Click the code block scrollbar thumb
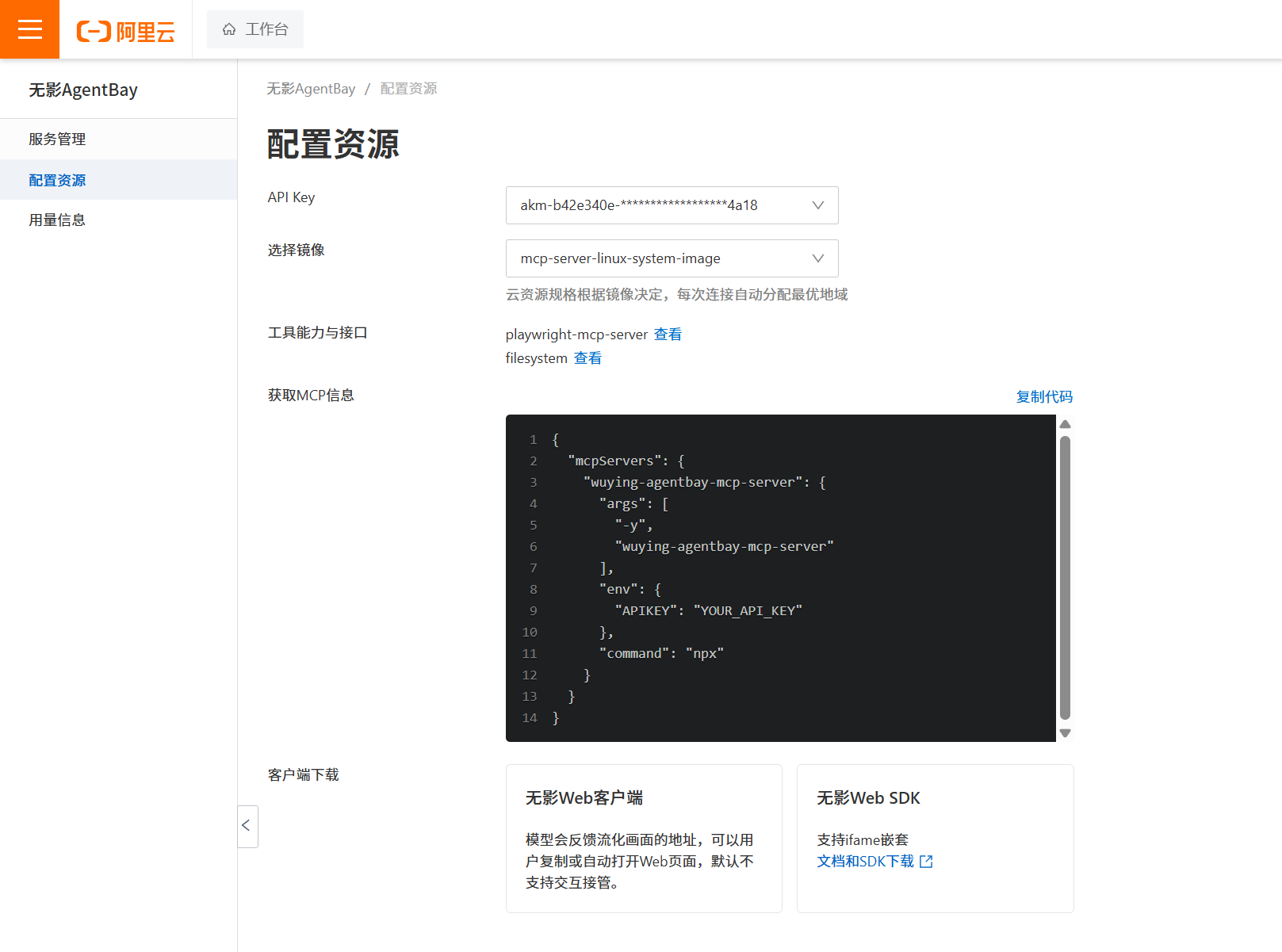The image size is (1282, 952). [x=1065, y=578]
